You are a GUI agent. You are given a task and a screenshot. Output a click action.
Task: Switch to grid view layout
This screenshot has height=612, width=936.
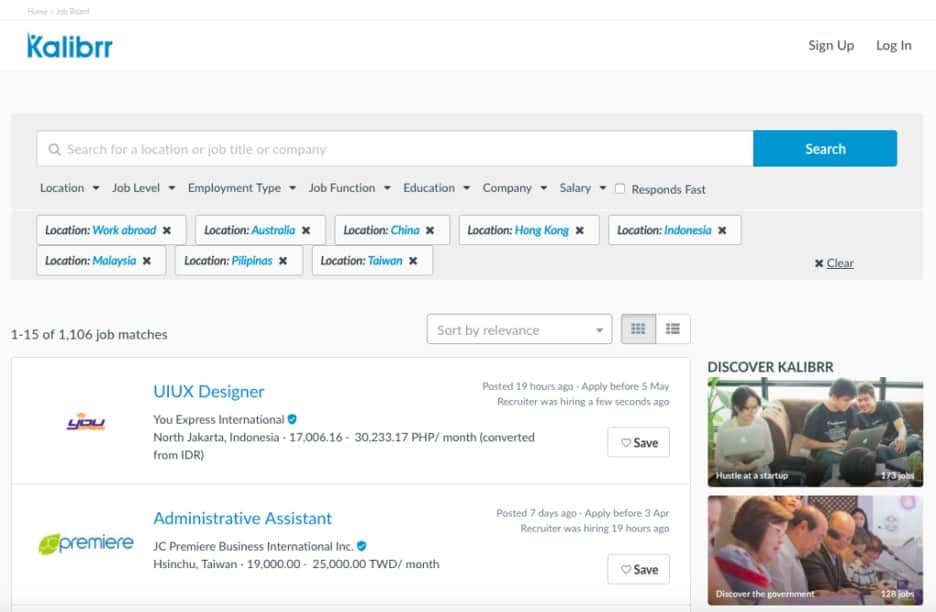click(x=638, y=329)
